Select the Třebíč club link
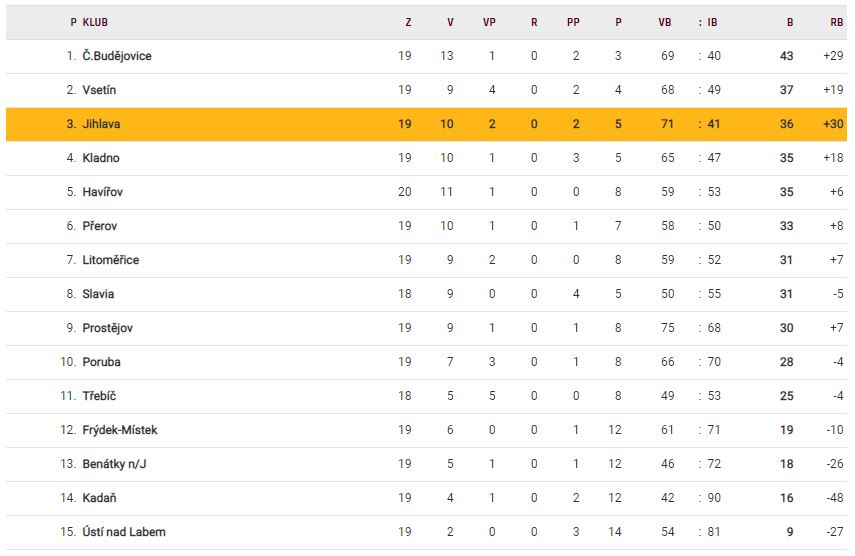Viewport: 855px width, 556px height. [x=100, y=396]
